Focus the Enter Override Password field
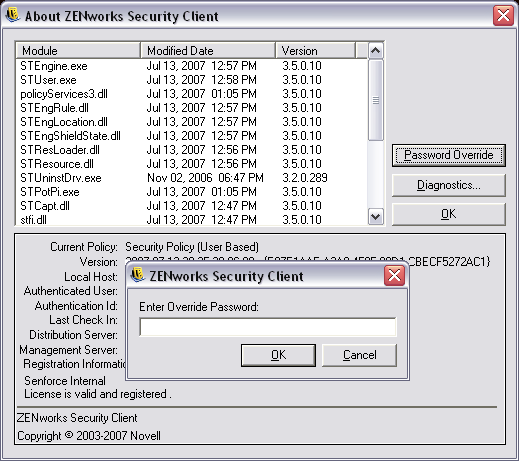The image size is (519, 461). point(268,327)
